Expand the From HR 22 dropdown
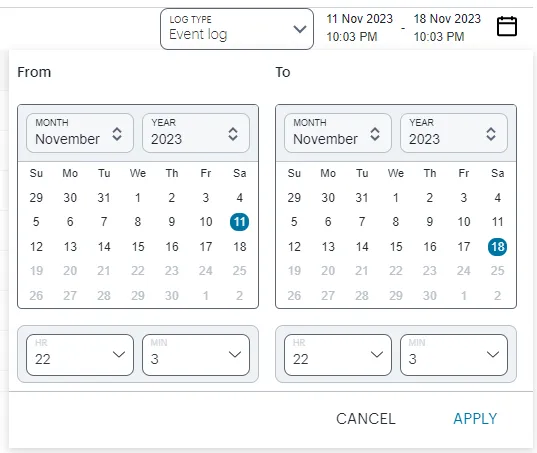This screenshot has width=537, height=453. tap(80, 355)
